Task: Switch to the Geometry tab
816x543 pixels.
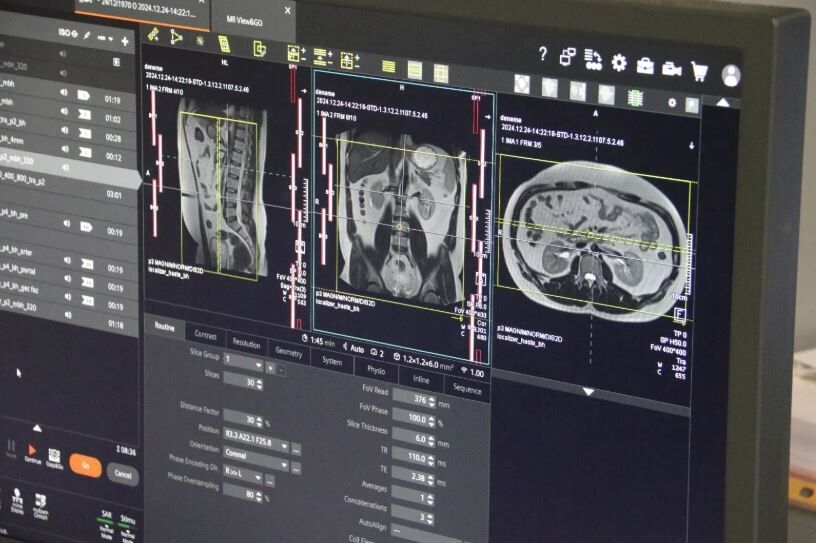Action: tap(289, 352)
